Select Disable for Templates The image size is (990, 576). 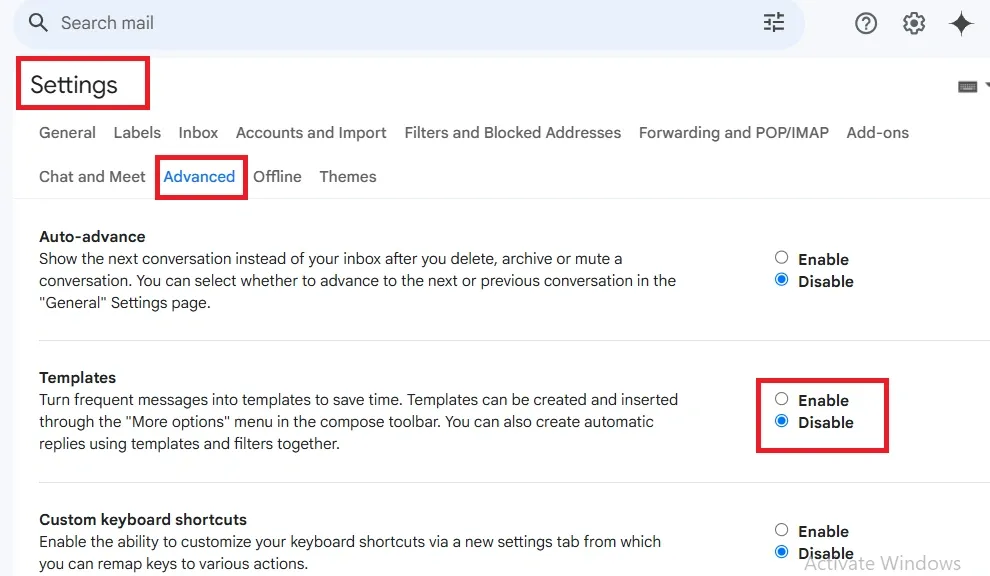click(782, 422)
